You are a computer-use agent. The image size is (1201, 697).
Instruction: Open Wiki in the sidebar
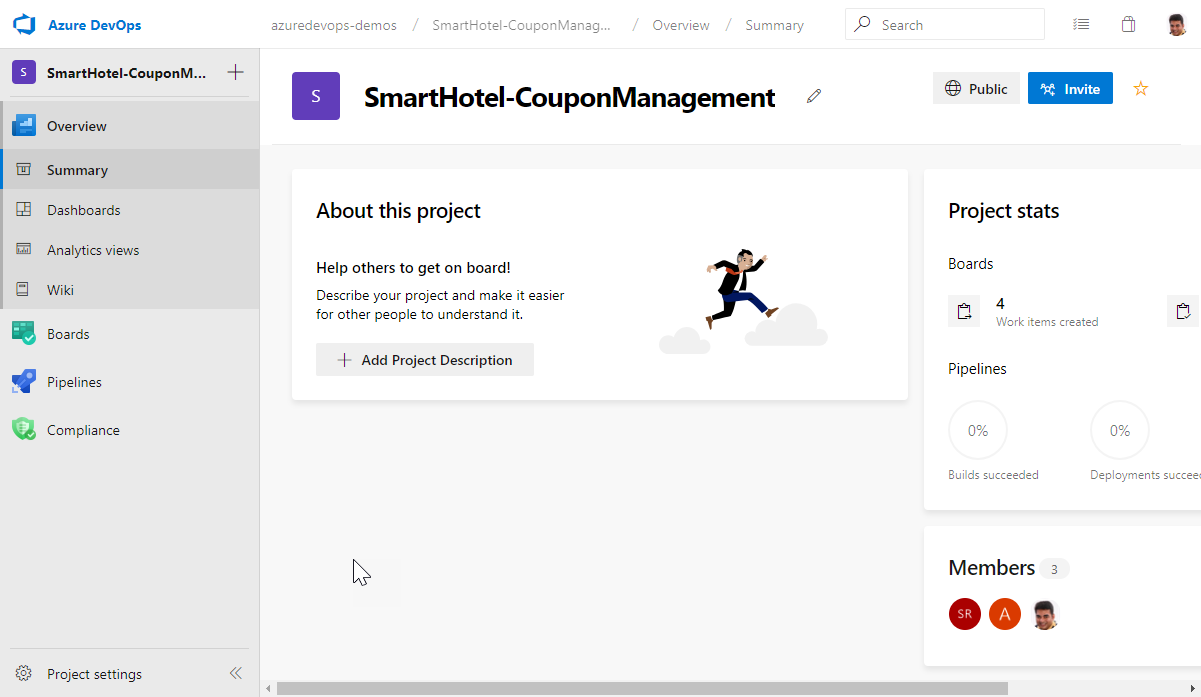pyautogui.click(x=130, y=290)
